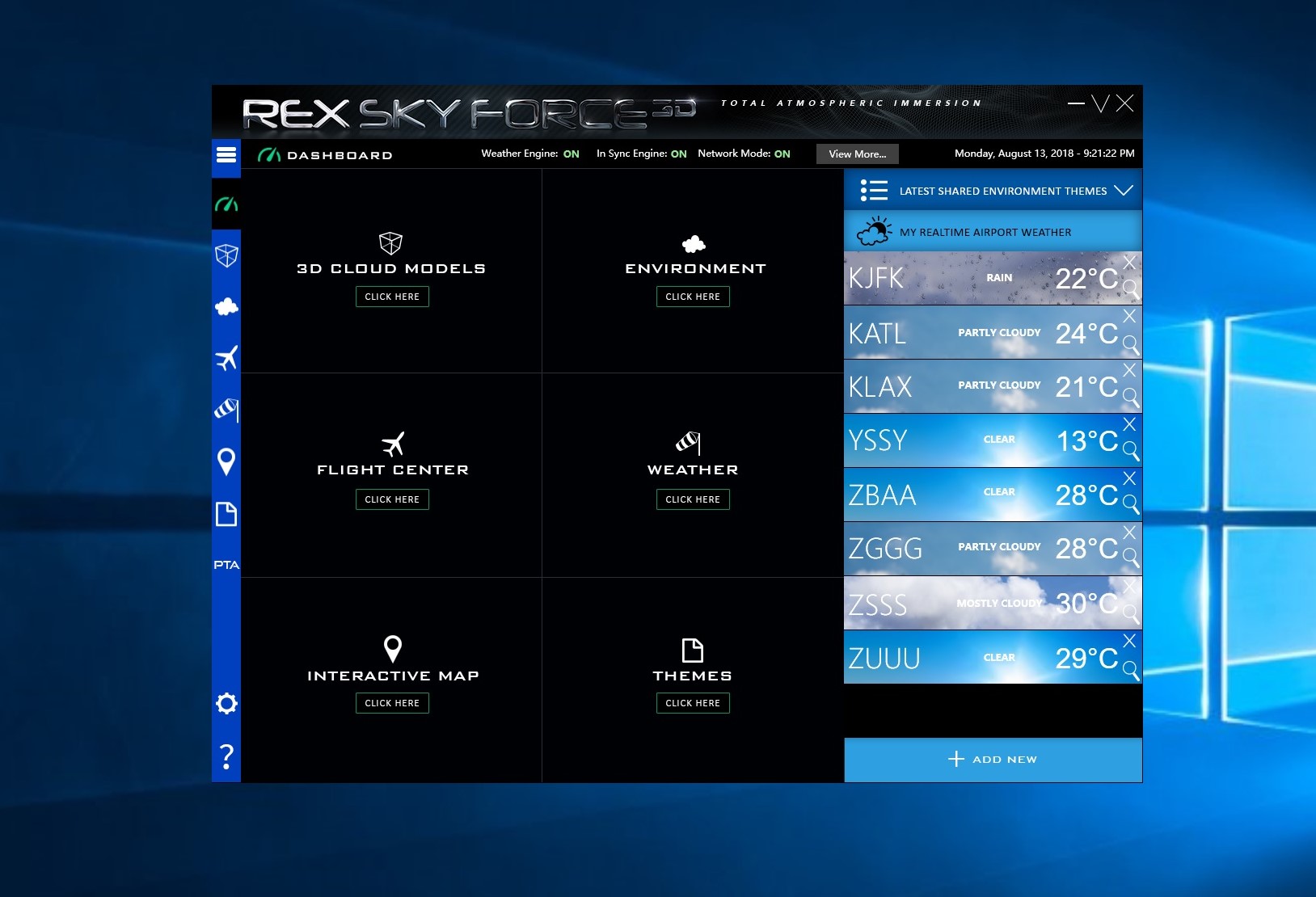
Task: Search KJFK weather with magnifier icon
Action: (1131, 289)
